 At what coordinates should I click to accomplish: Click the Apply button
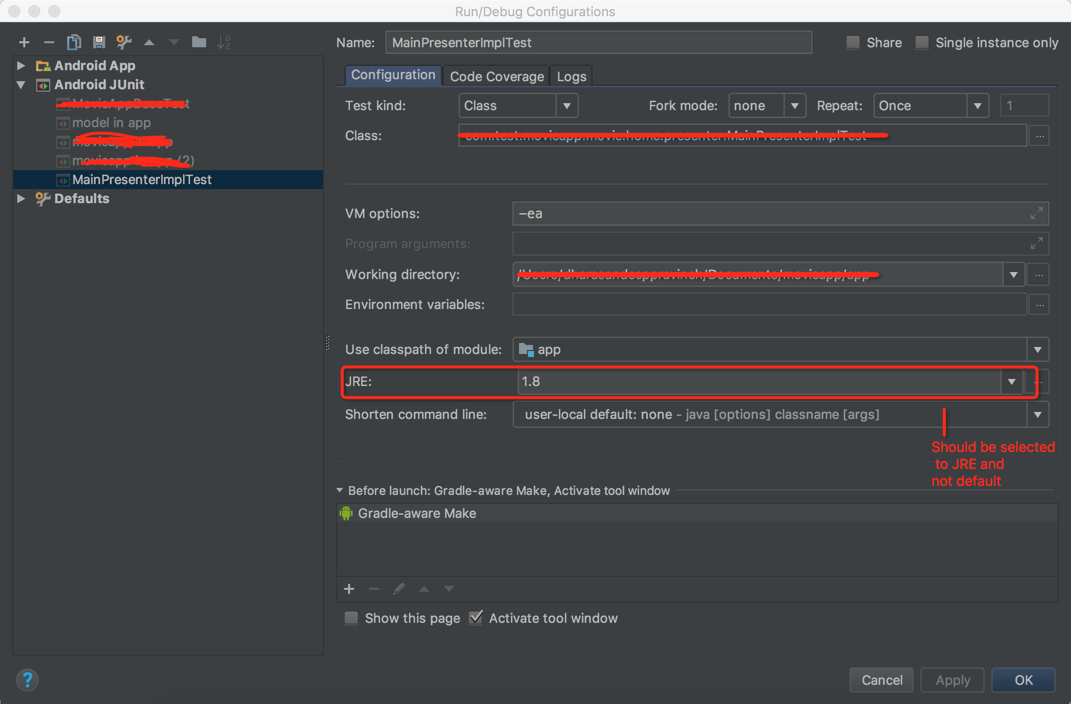click(x=952, y=680)
